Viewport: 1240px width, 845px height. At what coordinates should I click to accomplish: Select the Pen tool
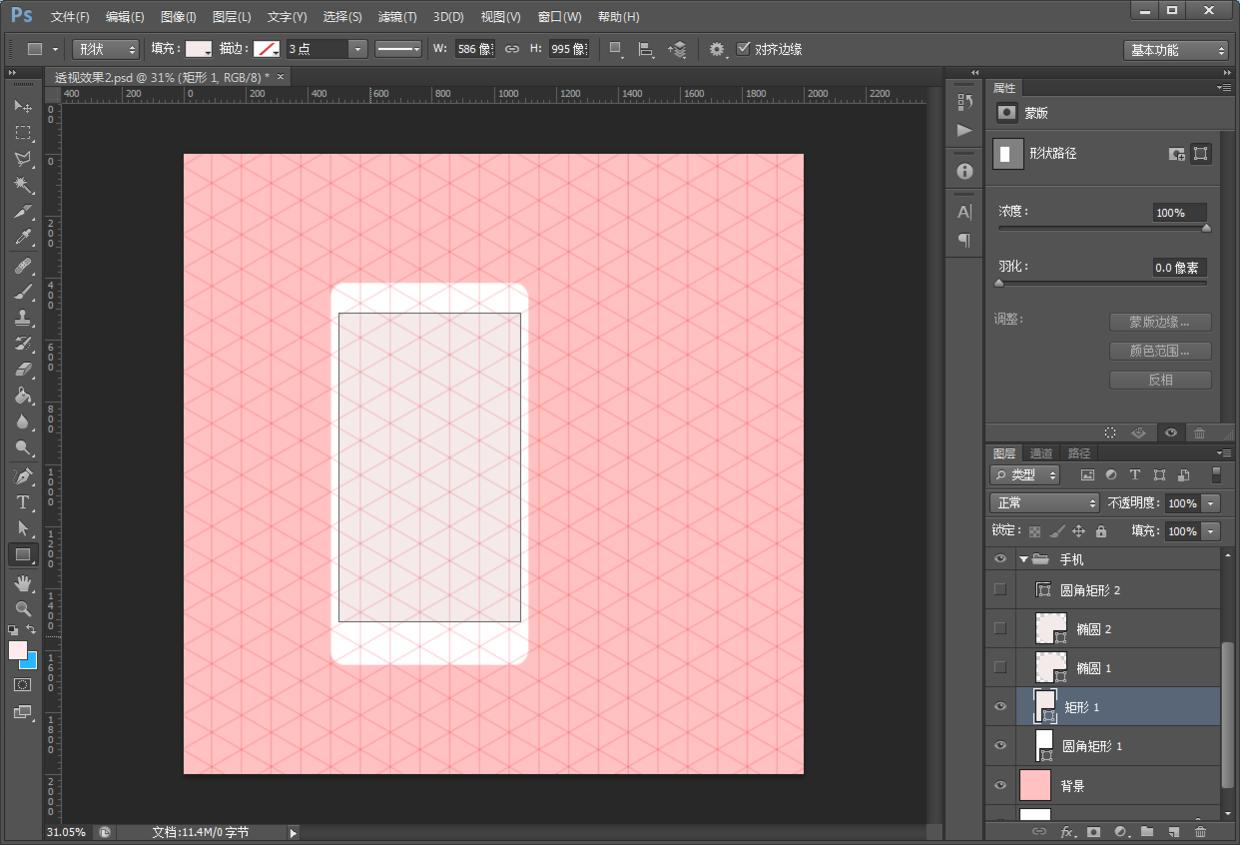23,476
